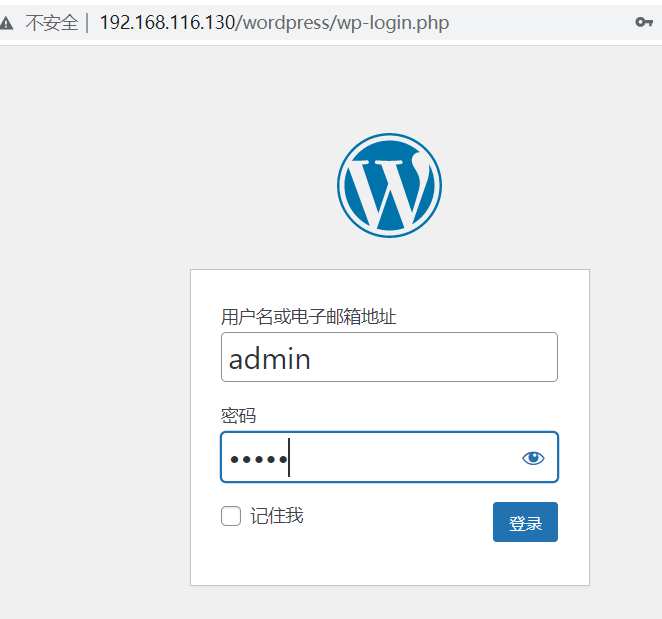
Task: Enable the 记住我 checkbox
Action: [231, 516]
